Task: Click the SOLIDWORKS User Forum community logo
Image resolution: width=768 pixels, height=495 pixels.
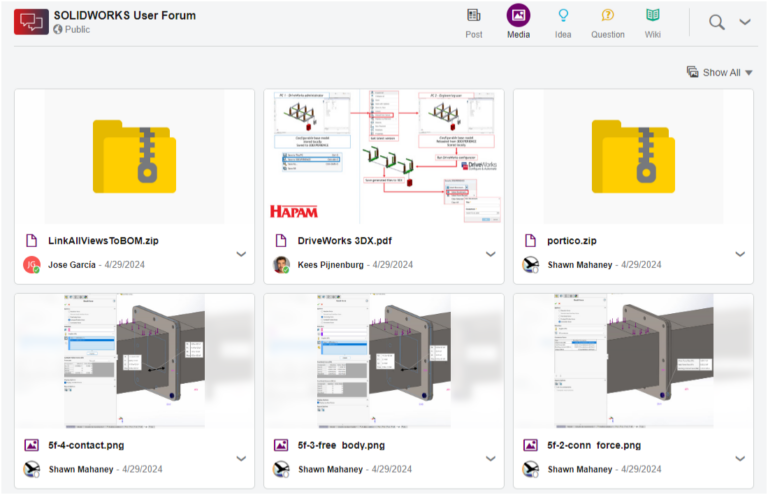Action: coord(31,21)
